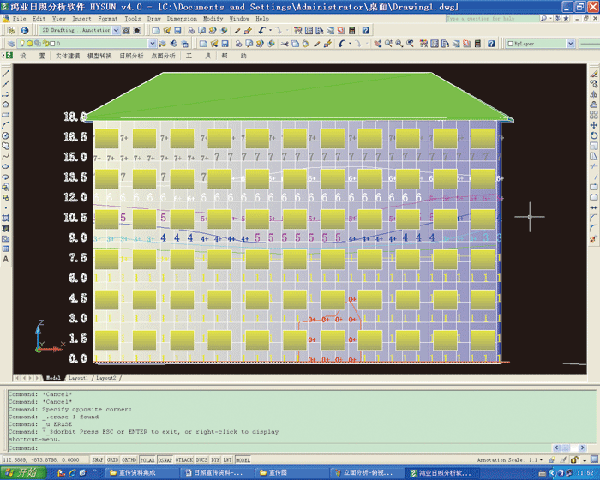Pick the Rectangle draw tool
600x480 pixels.
[5, 114]
